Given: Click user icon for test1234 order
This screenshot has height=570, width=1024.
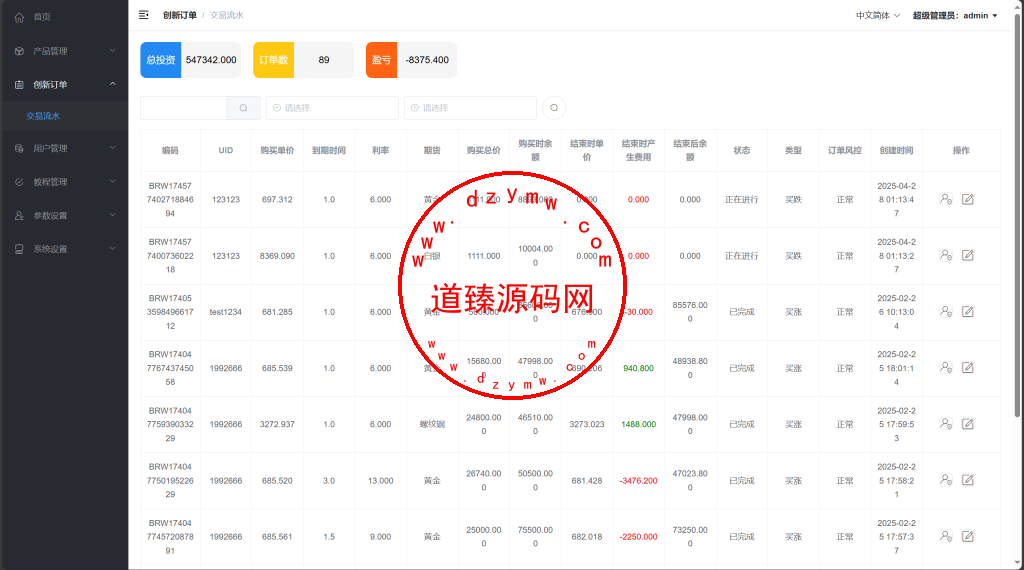Looking at the screenshot, I should point(946,311).
